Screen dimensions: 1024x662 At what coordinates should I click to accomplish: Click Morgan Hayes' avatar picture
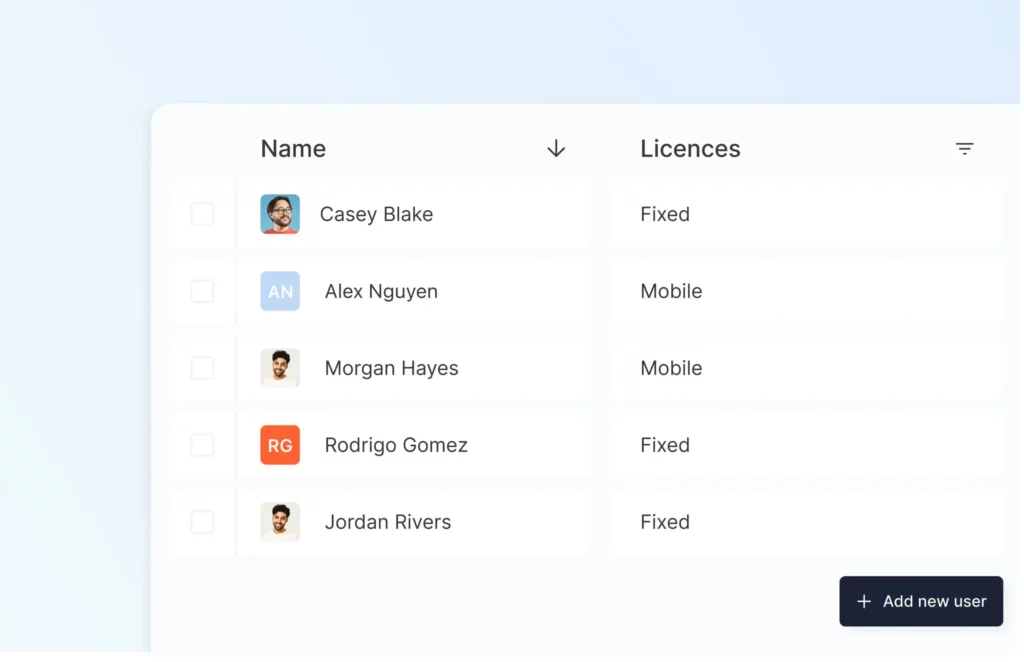coord(280,368)
